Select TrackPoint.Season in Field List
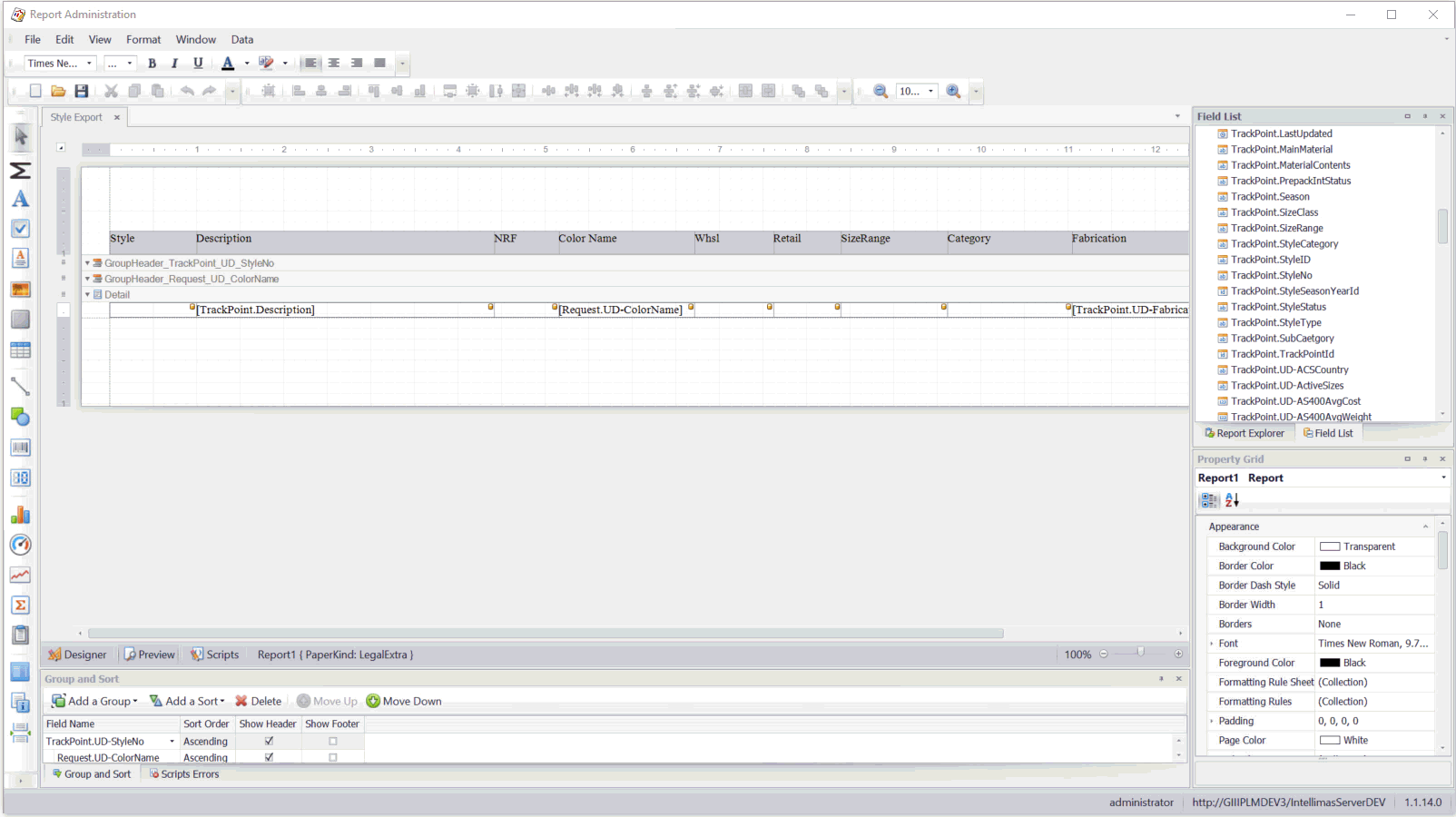1456x817 pixels. point(1270,197)
